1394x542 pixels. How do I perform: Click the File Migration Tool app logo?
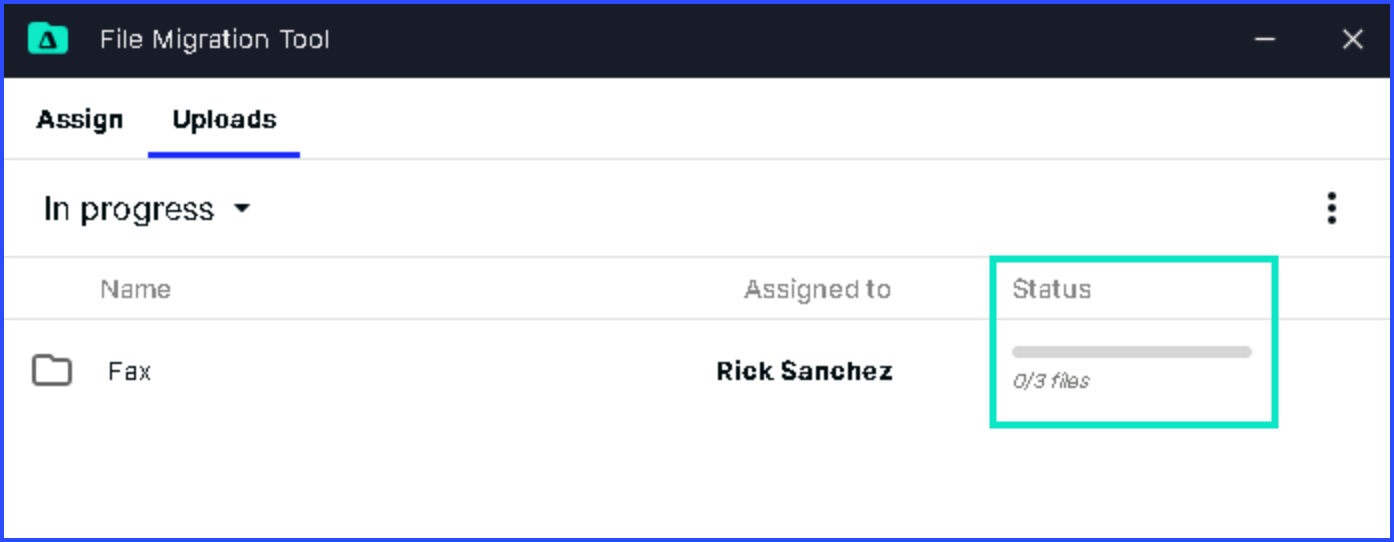(48, 40)
